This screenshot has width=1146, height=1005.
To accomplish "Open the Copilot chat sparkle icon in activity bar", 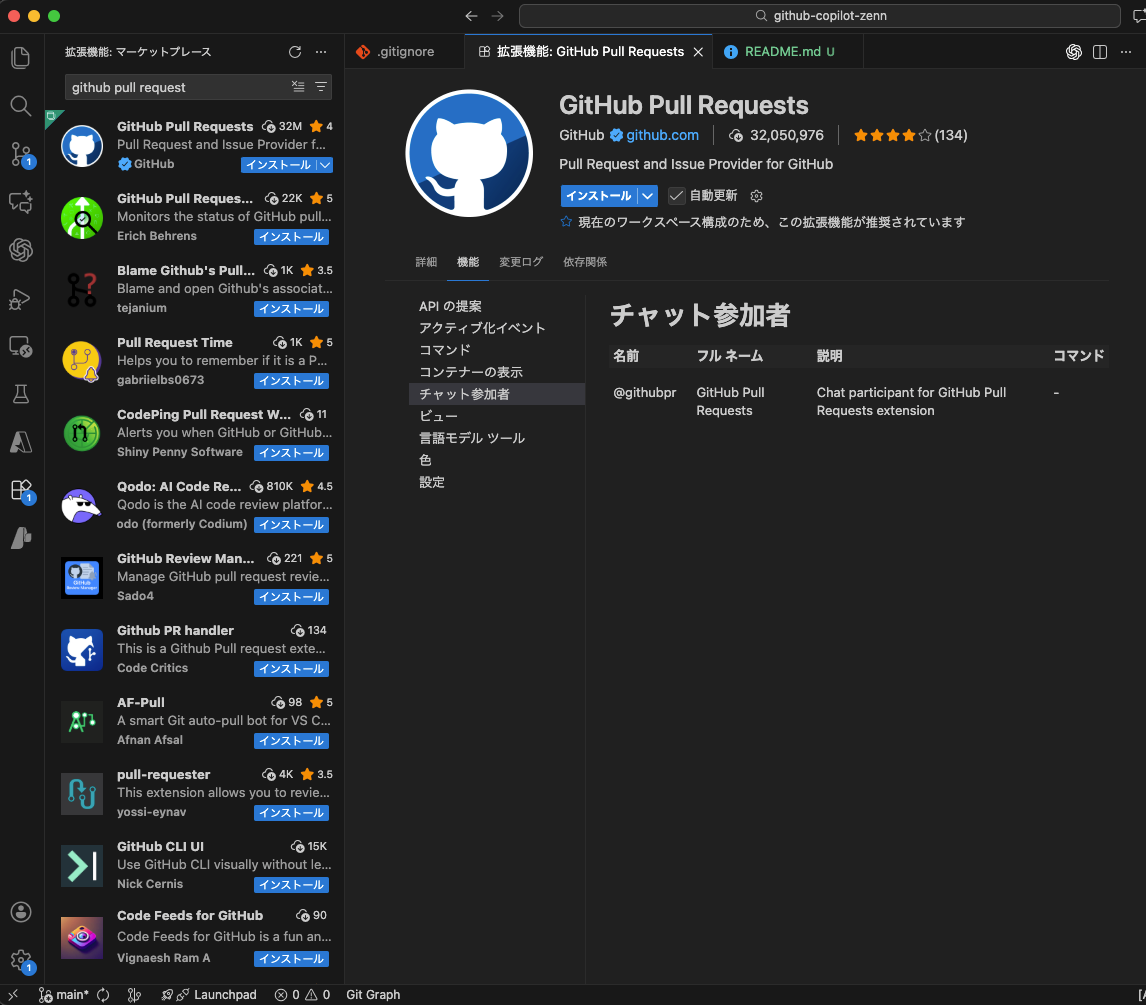I will (x=21, y=202).
